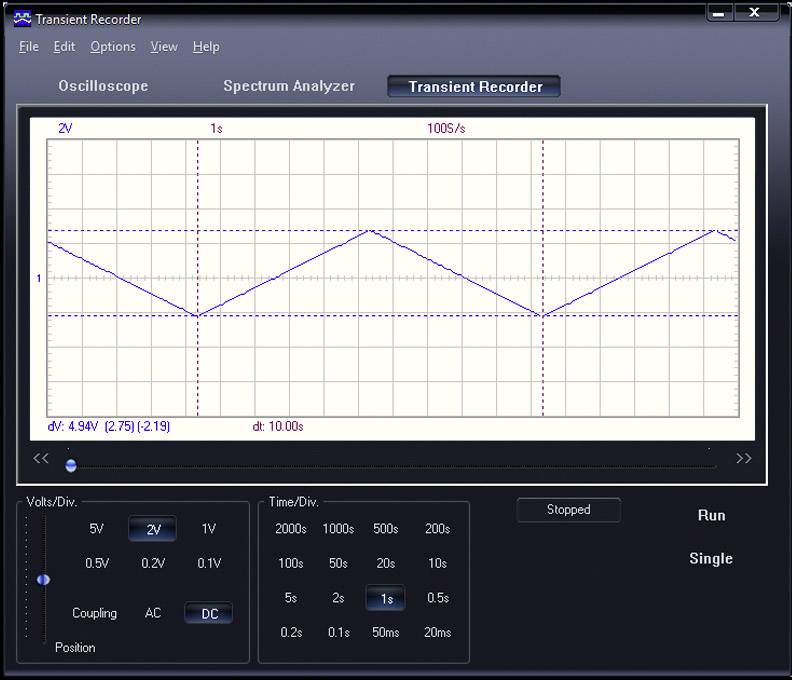792x680 pixels.
Task: Click the Stopped status indicator
Action: pyautogui.click(x=568, y=510)
